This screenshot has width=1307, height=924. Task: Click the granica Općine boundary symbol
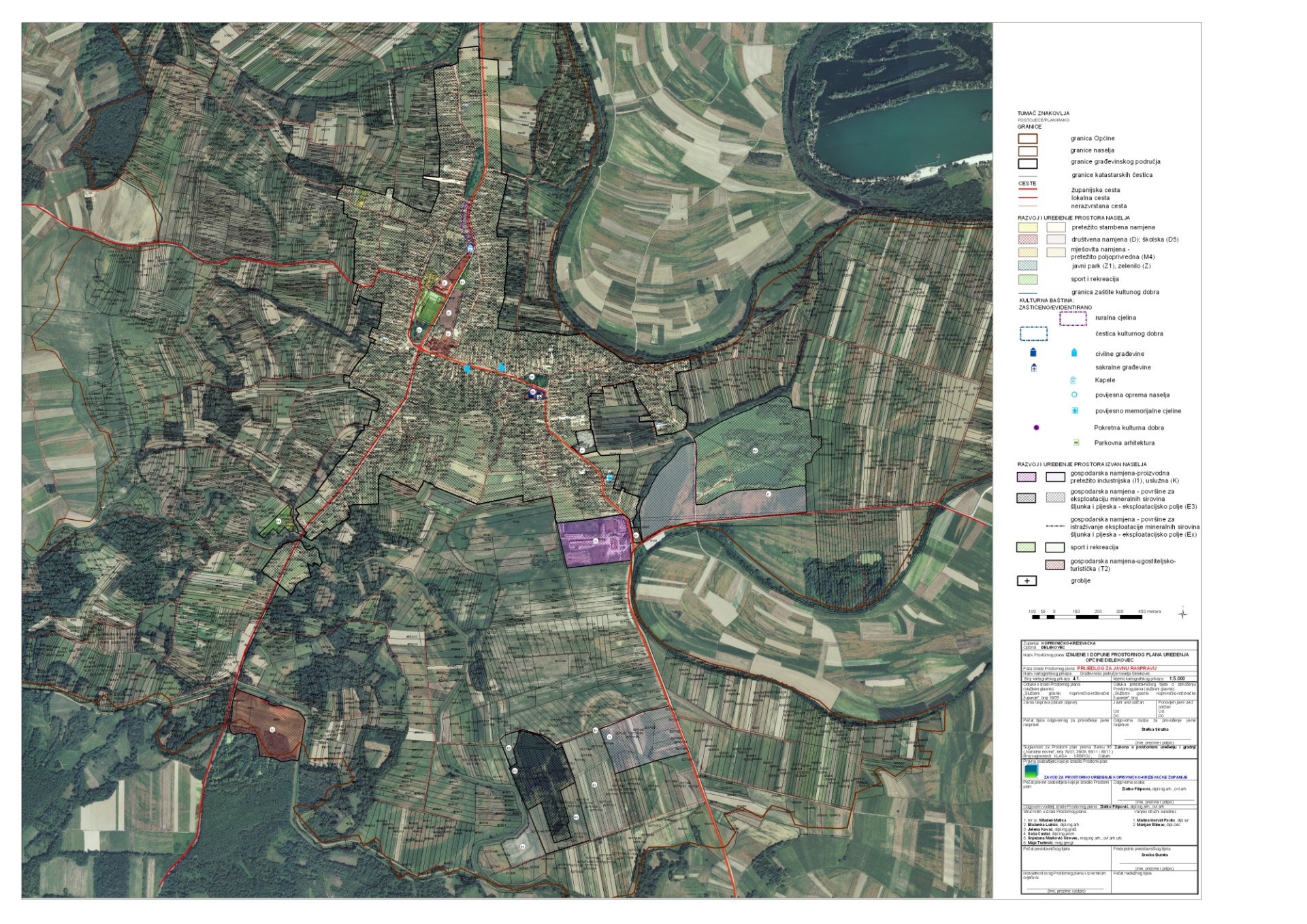coord(1027,139)
